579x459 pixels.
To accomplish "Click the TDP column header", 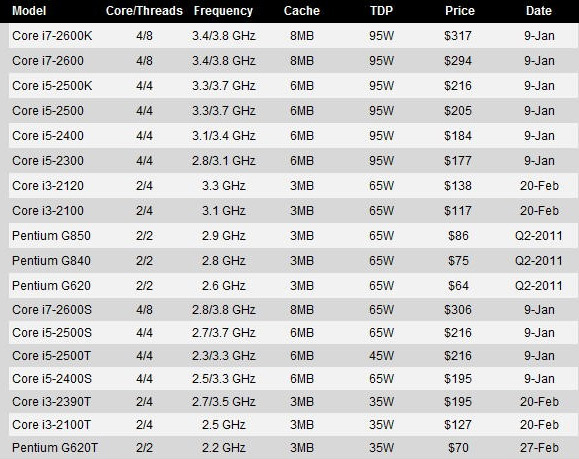I will coord(381,11).
